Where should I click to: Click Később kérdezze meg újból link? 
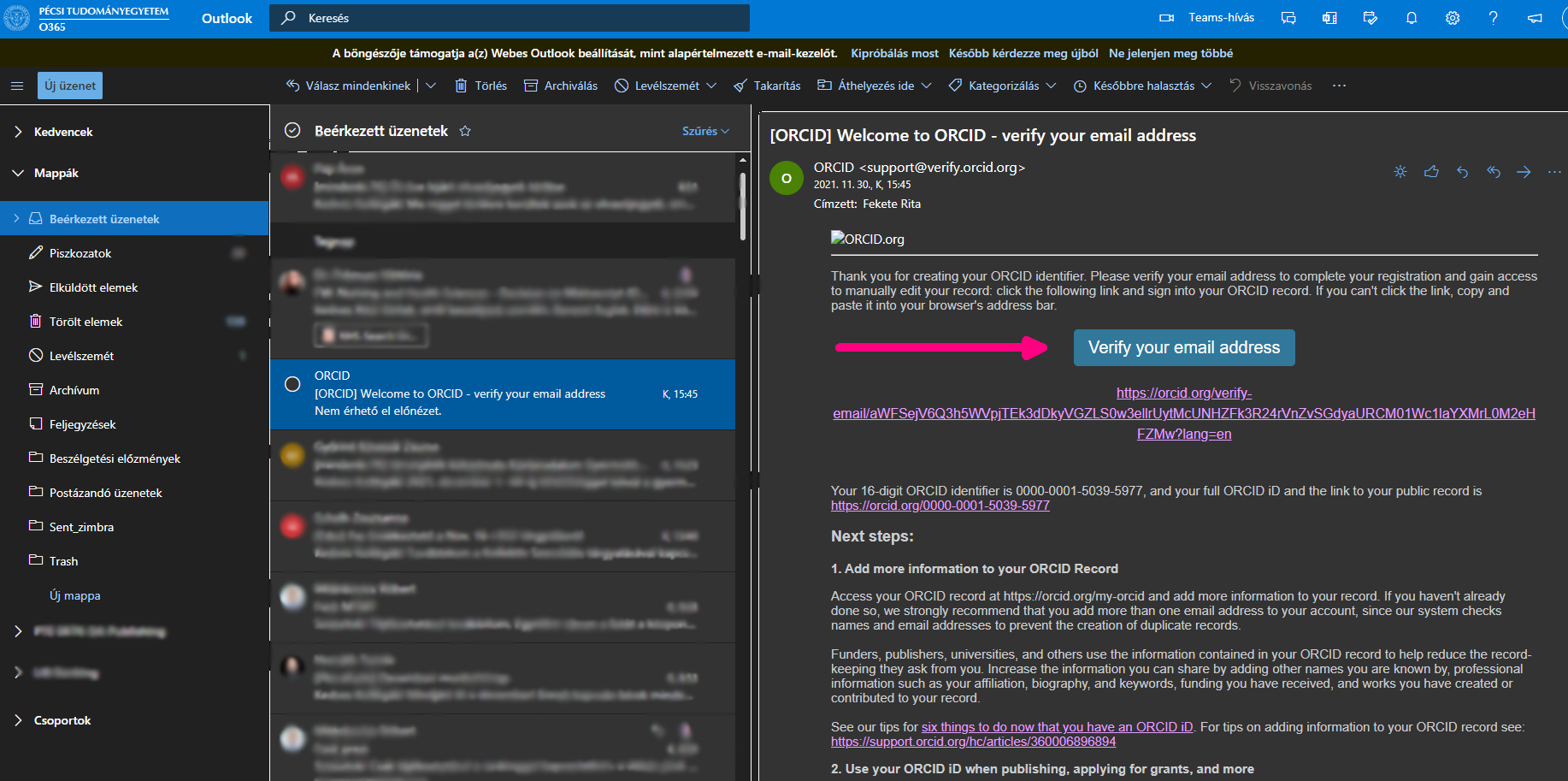point(1023,53)
